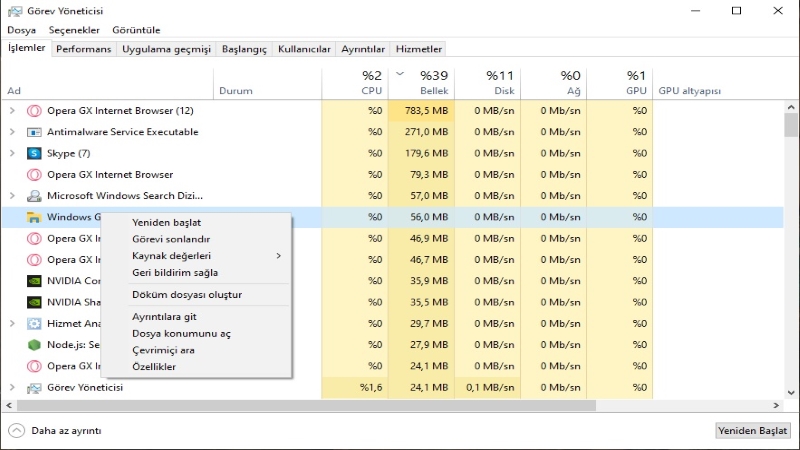Click the Antimalware Service Executable icon
The height and width of the screenshot is (450, 800).
pyautogui.click(x=34, y=132)
